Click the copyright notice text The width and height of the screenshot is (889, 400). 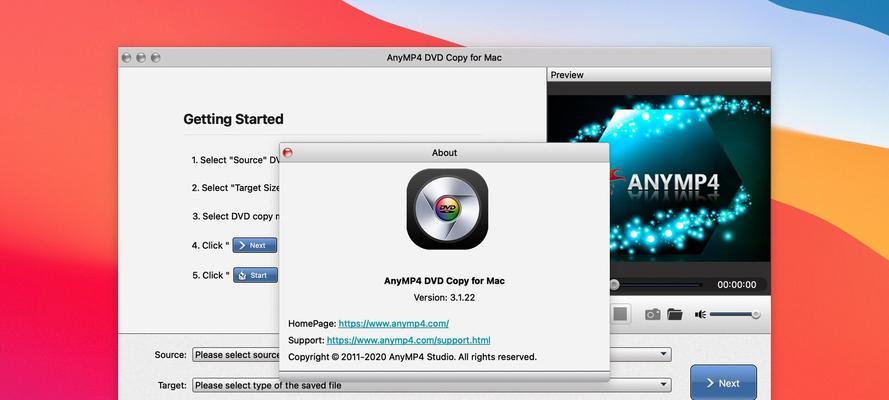(x=412, y=357)
